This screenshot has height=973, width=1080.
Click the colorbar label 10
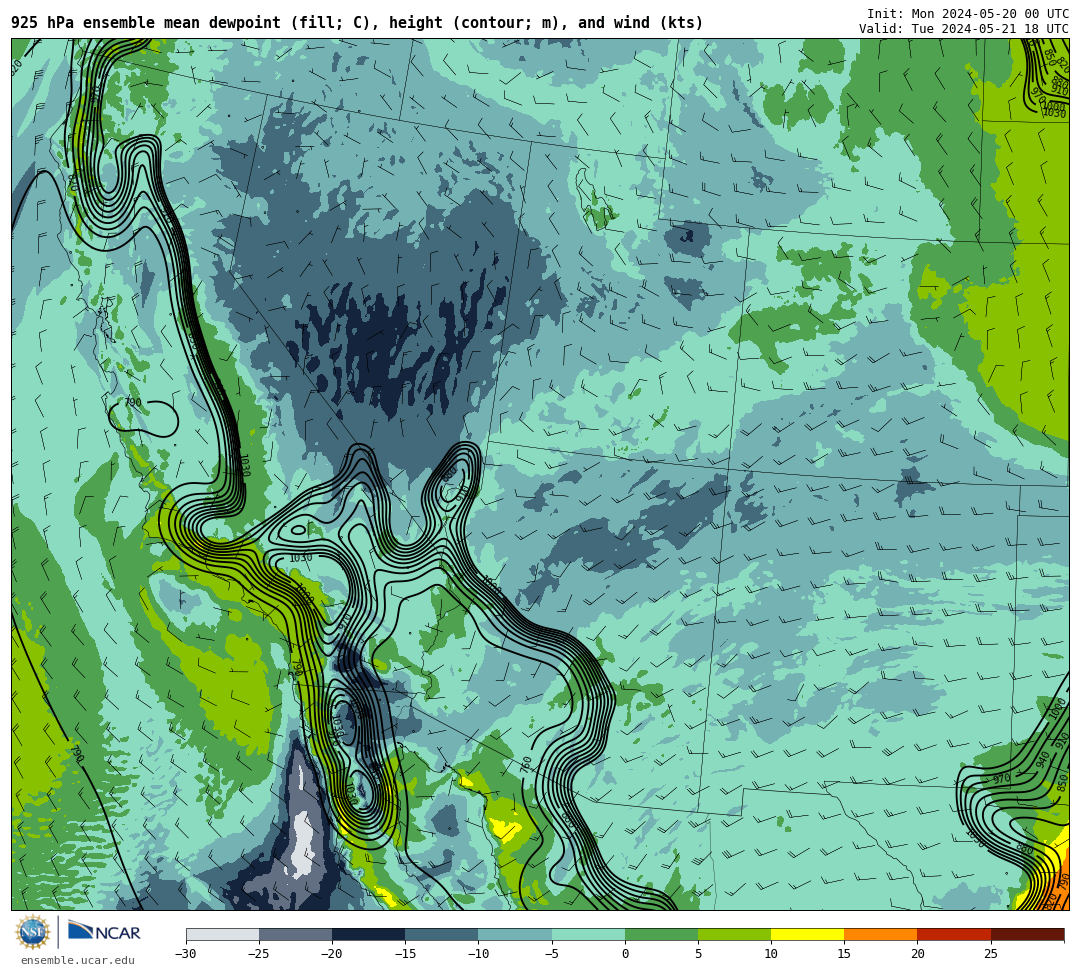coord(771,954)
